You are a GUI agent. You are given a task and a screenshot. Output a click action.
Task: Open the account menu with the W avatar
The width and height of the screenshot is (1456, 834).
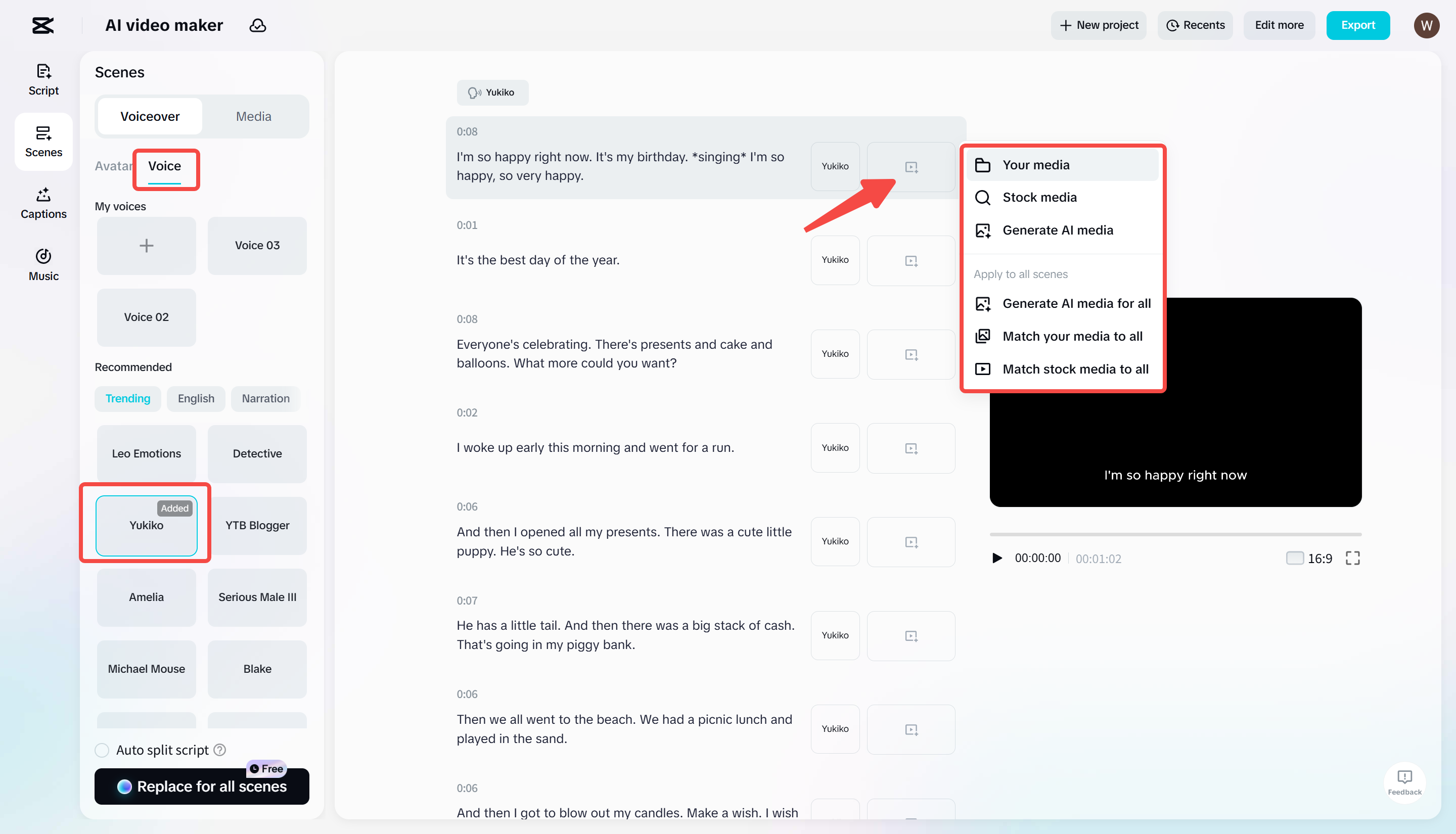coord(1427,25)
